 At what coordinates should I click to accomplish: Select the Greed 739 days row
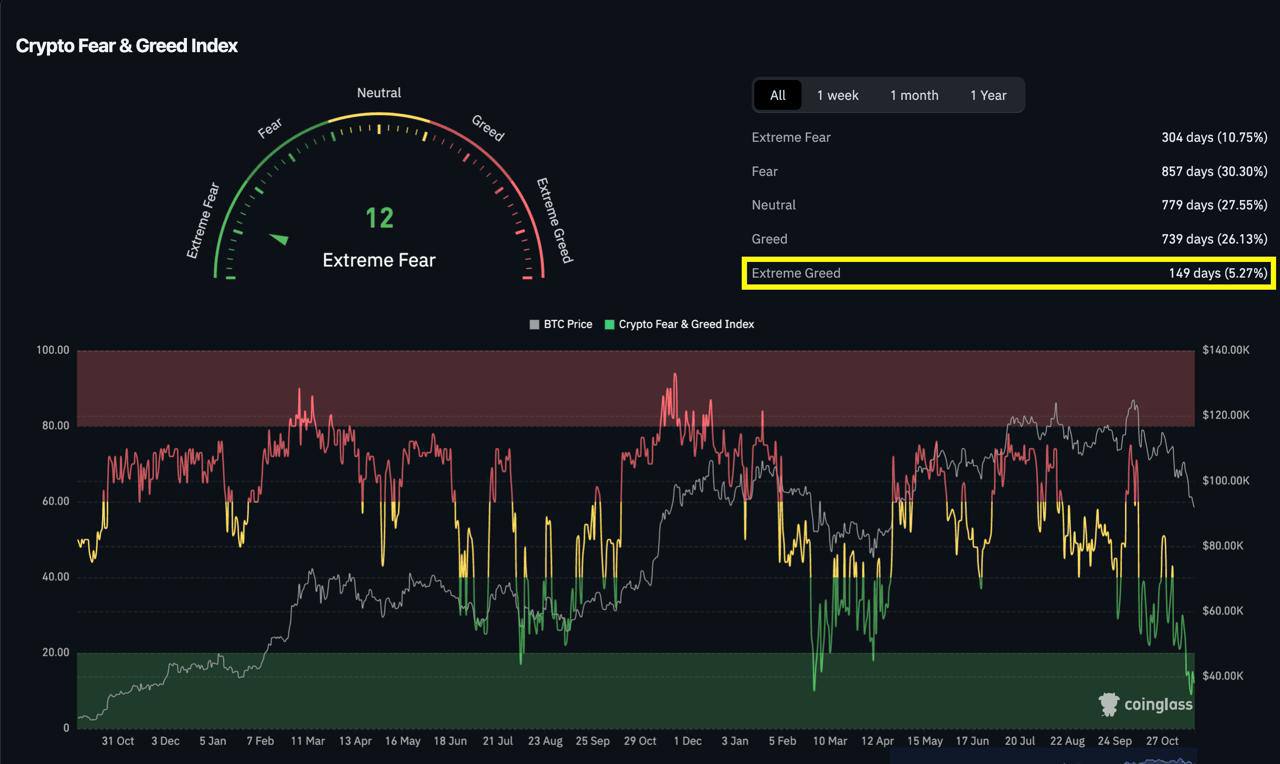[1009, 239]
